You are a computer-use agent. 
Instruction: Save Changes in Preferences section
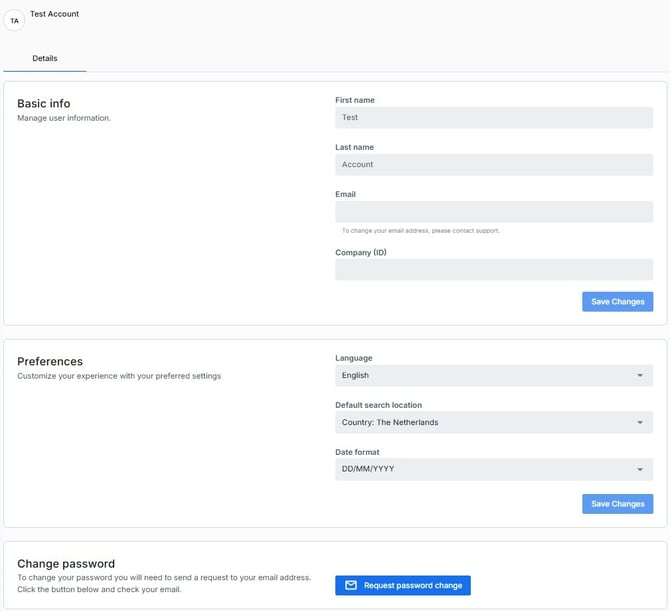click(x=617, y=504)
